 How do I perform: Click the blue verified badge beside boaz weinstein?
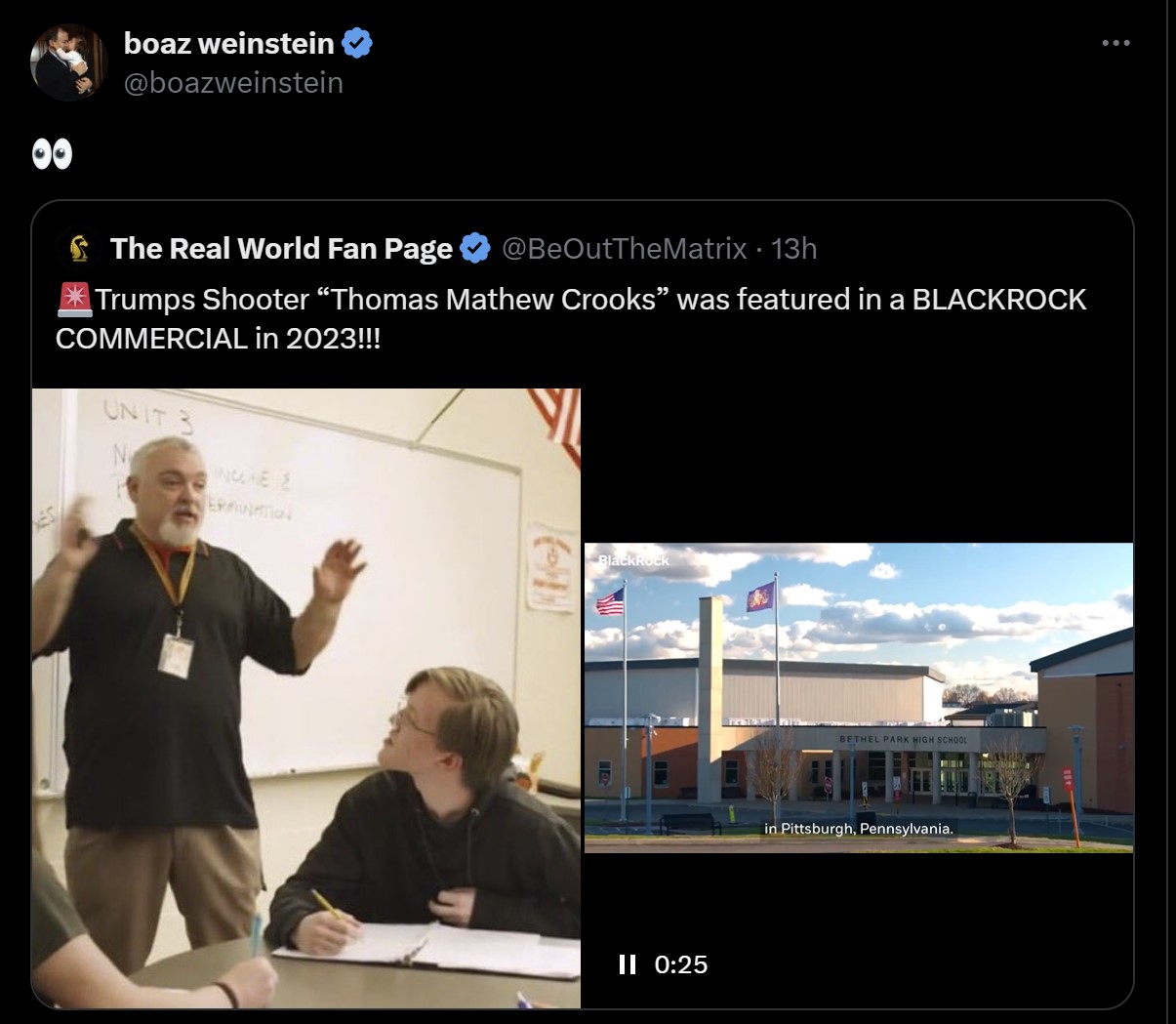[x=356, y=44]
